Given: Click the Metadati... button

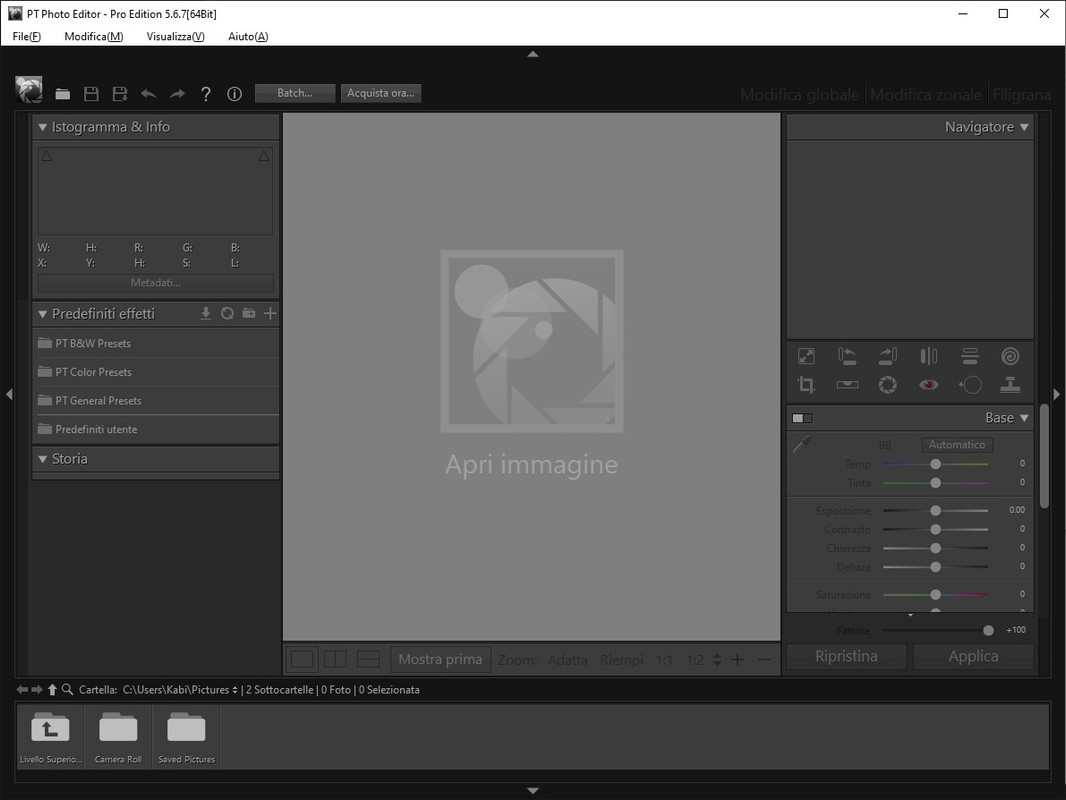Looking at the screenshot, I should 156,283.
